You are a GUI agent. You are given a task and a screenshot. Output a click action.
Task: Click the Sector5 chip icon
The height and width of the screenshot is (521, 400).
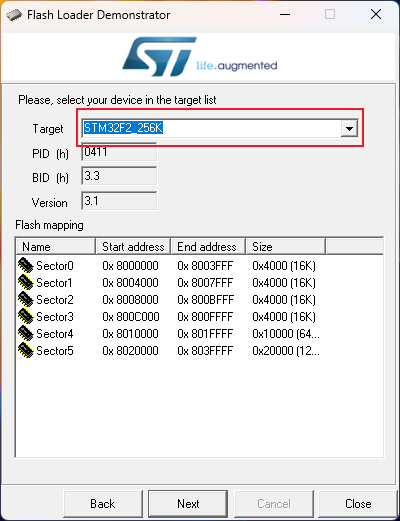[26, 350]
